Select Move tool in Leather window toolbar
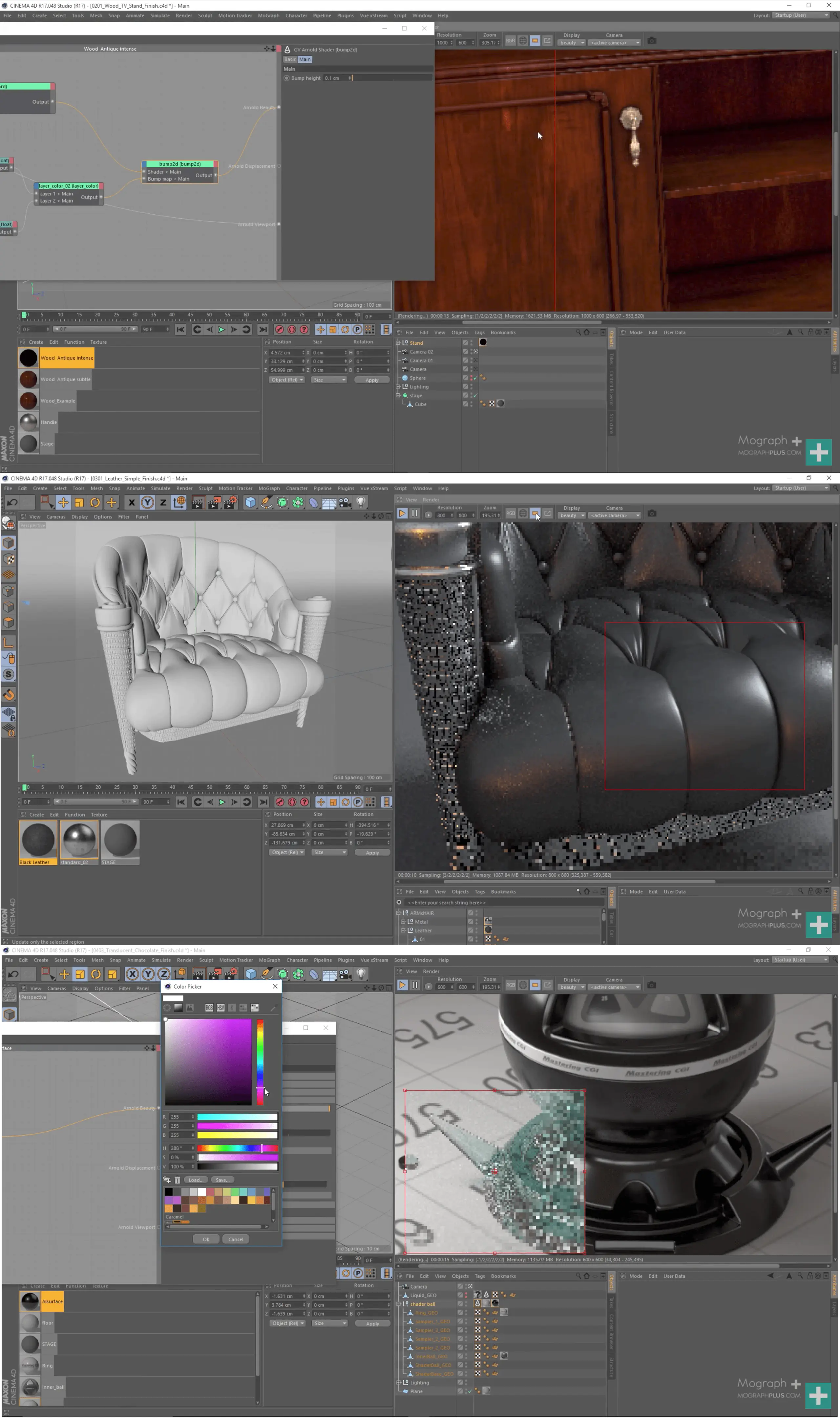The height and width of the screenshot is (1418, 840). coord(63,502)
